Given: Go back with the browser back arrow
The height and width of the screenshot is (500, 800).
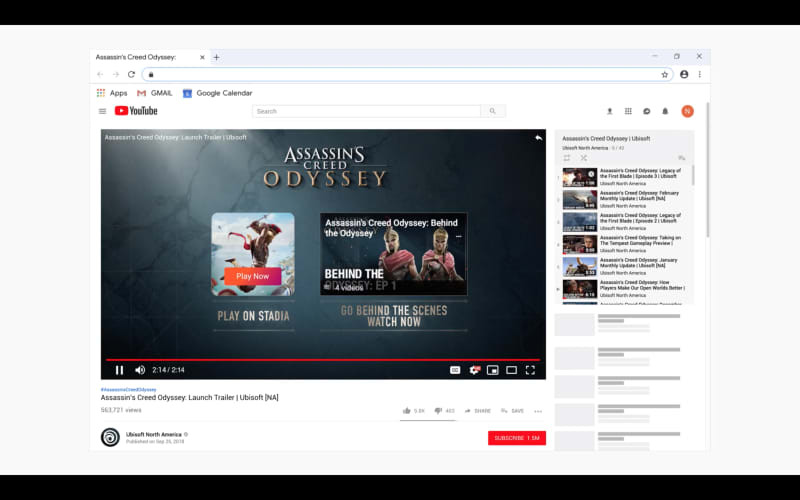Looking at the screenshot, I should [x=100, y=74].
